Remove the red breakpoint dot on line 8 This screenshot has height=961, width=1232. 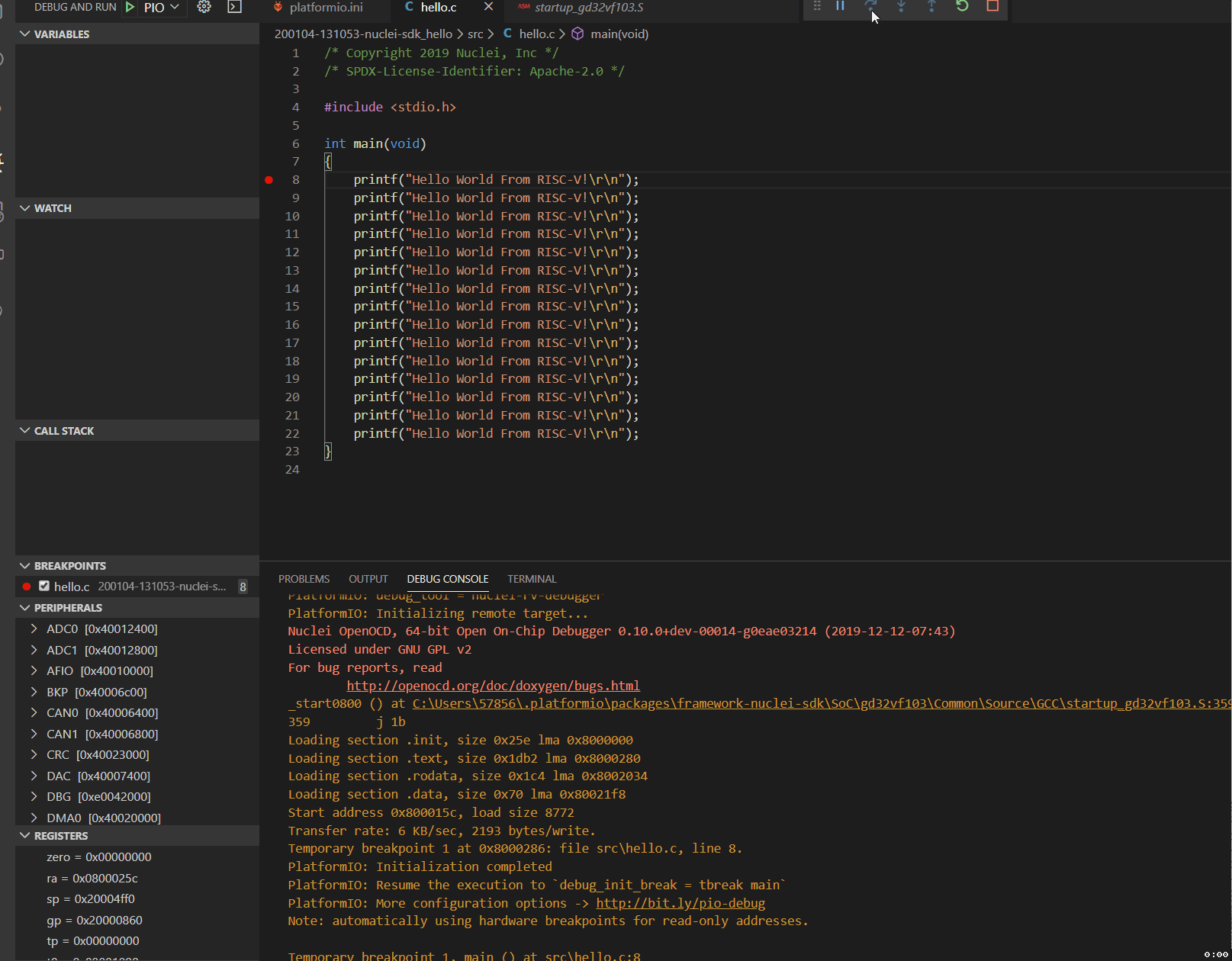(x=269, y=180)
